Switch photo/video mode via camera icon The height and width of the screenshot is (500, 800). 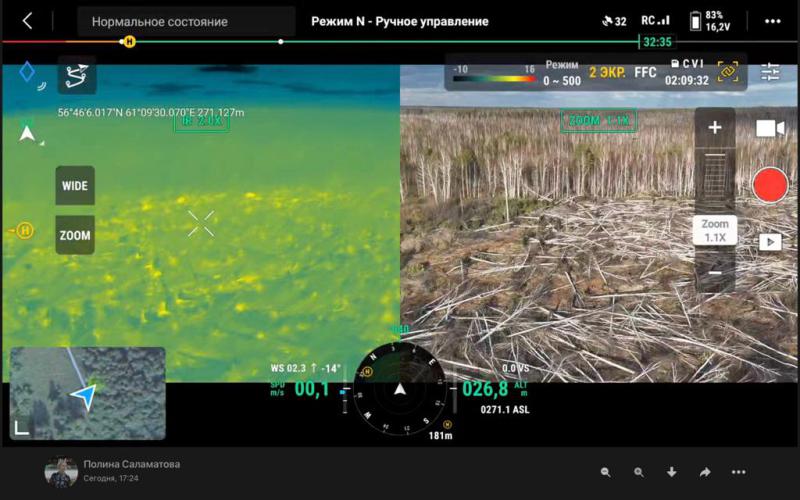point(769,128)
